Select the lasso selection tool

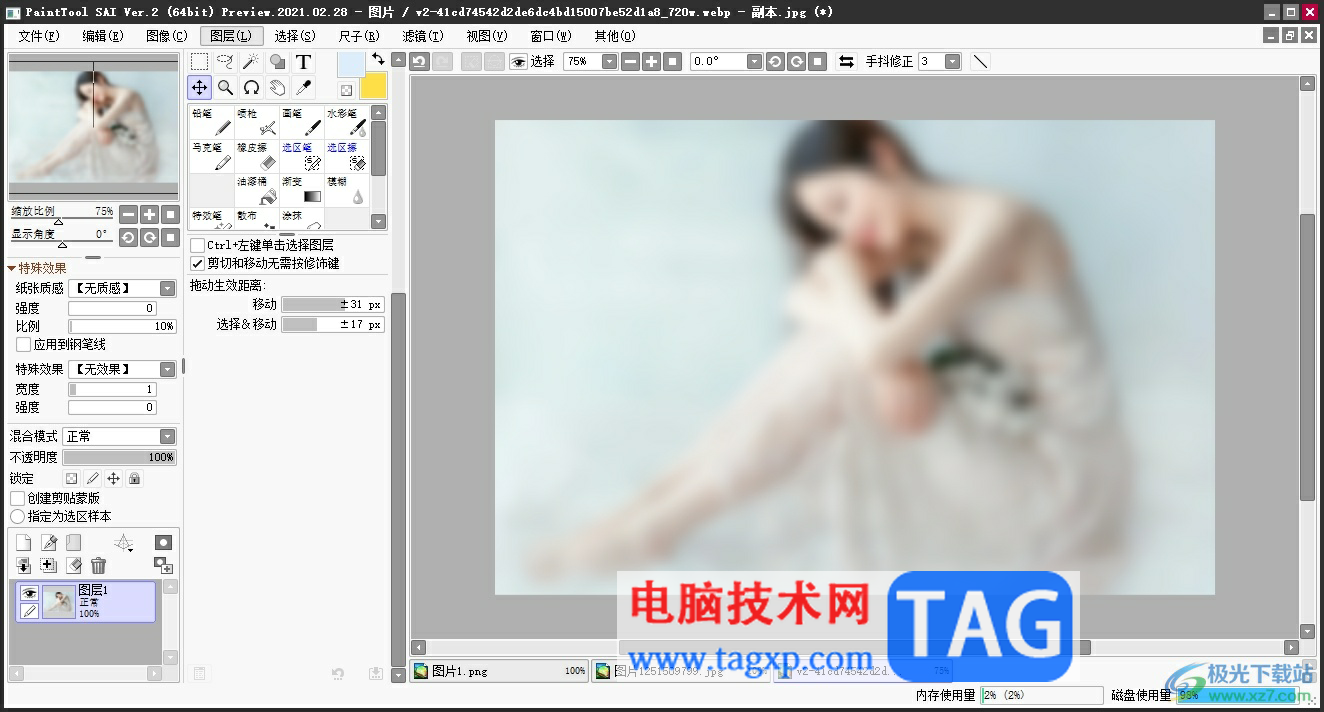coord(226,62)
